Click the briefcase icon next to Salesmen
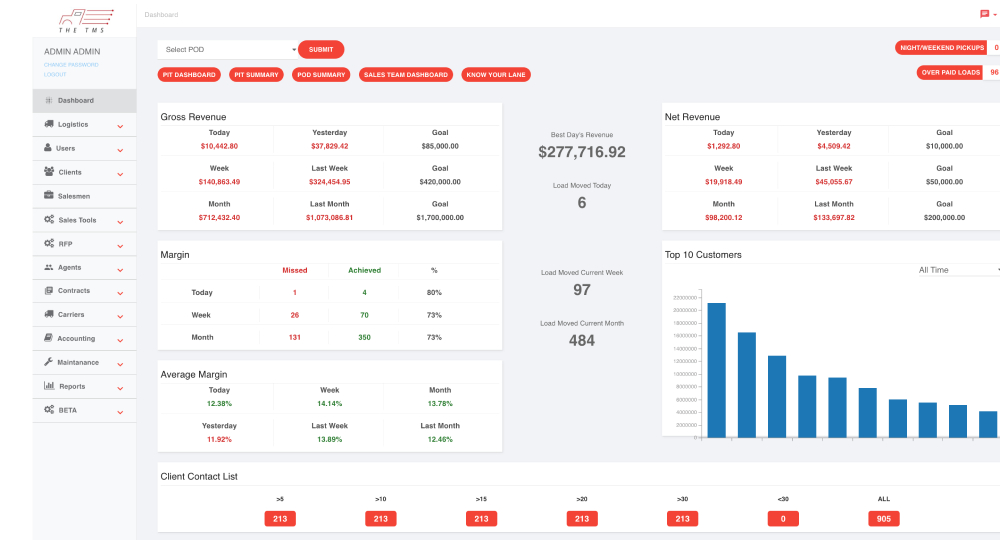The width and height of the screenshot is (1000, 540). [x=49, y=196]
